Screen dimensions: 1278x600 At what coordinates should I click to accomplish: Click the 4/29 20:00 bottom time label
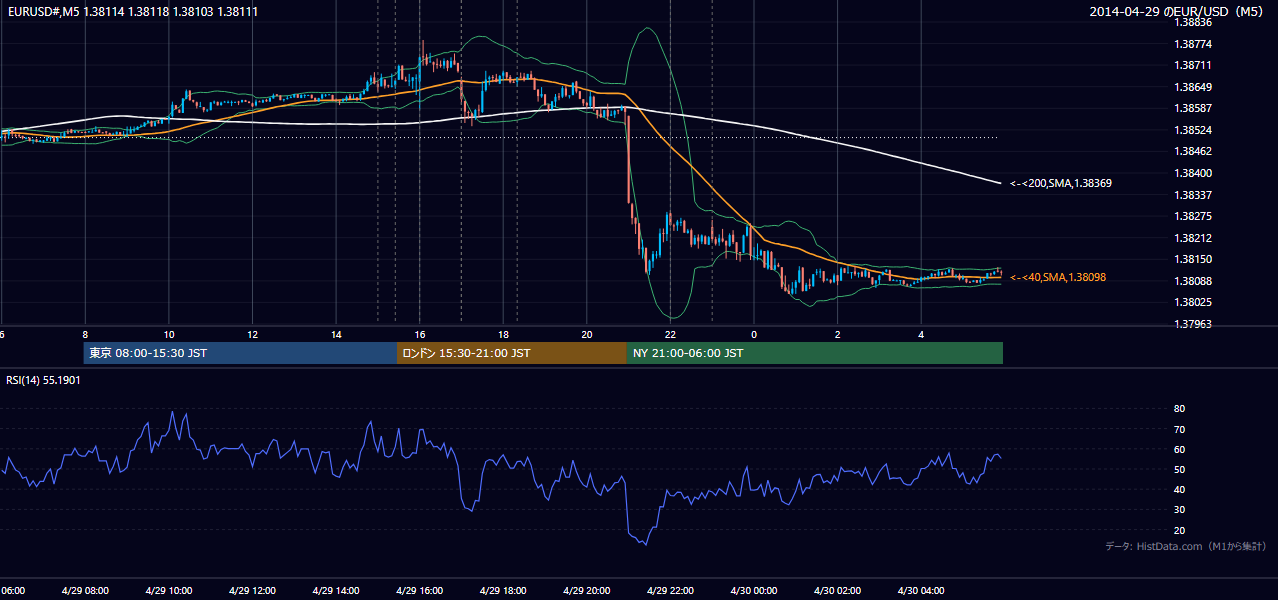[587, 591]
